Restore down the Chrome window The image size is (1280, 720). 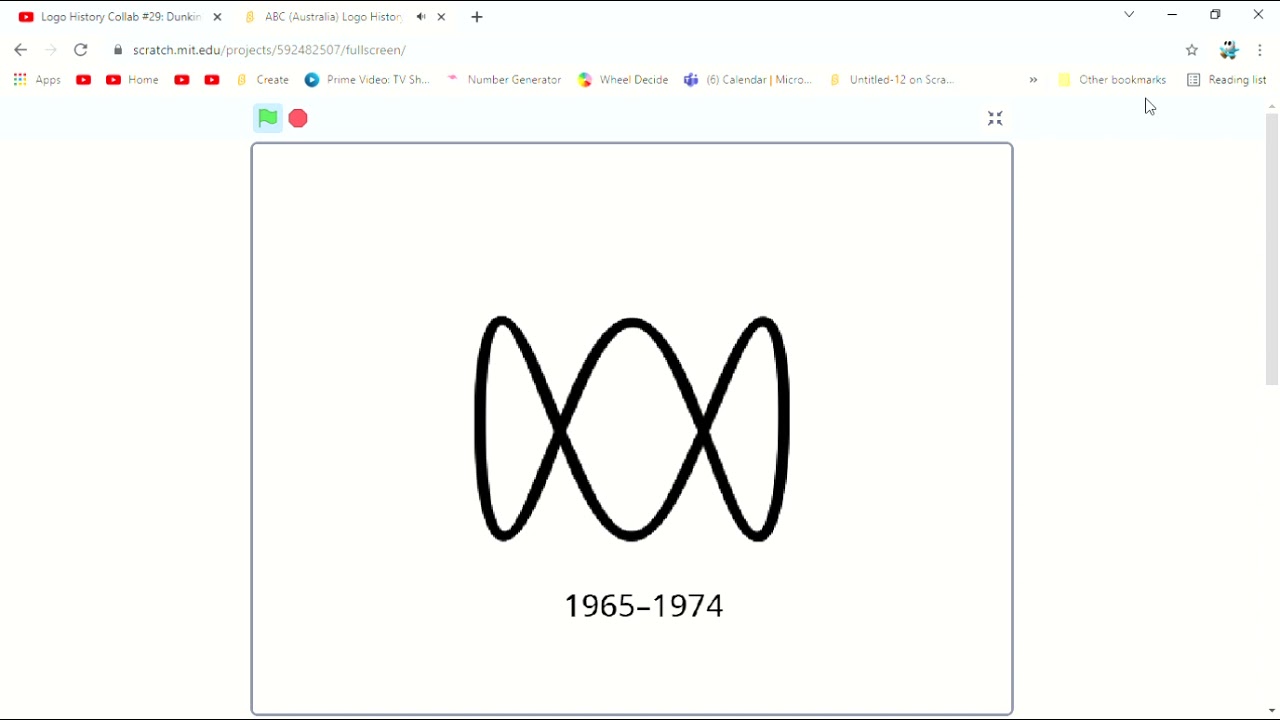[1215, 15]
